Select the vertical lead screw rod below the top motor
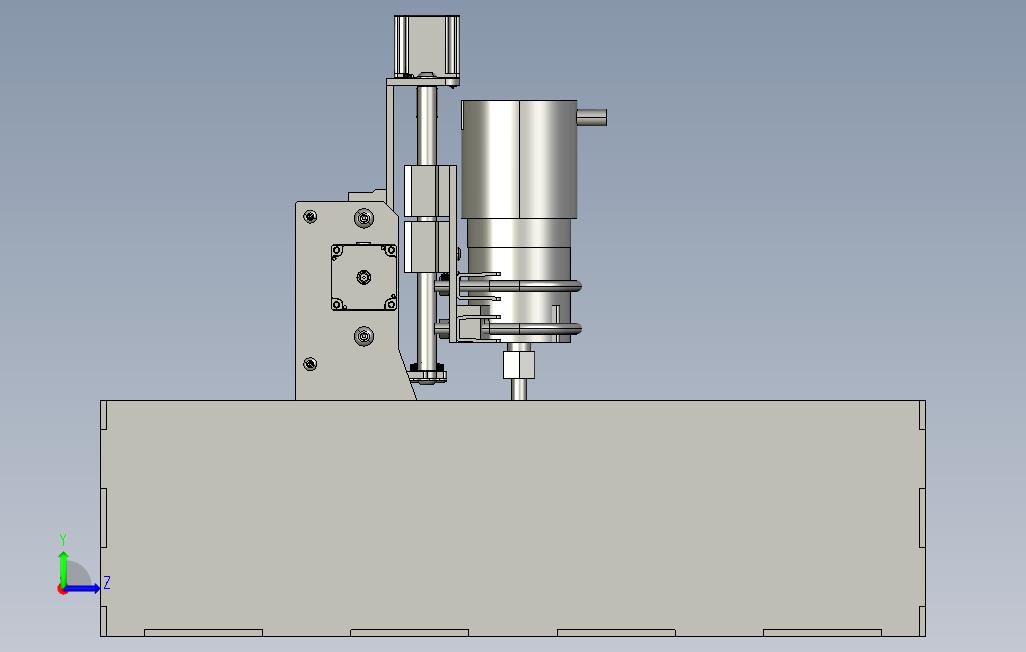This screenshot has width=1026, height=652. click(427, 124)
